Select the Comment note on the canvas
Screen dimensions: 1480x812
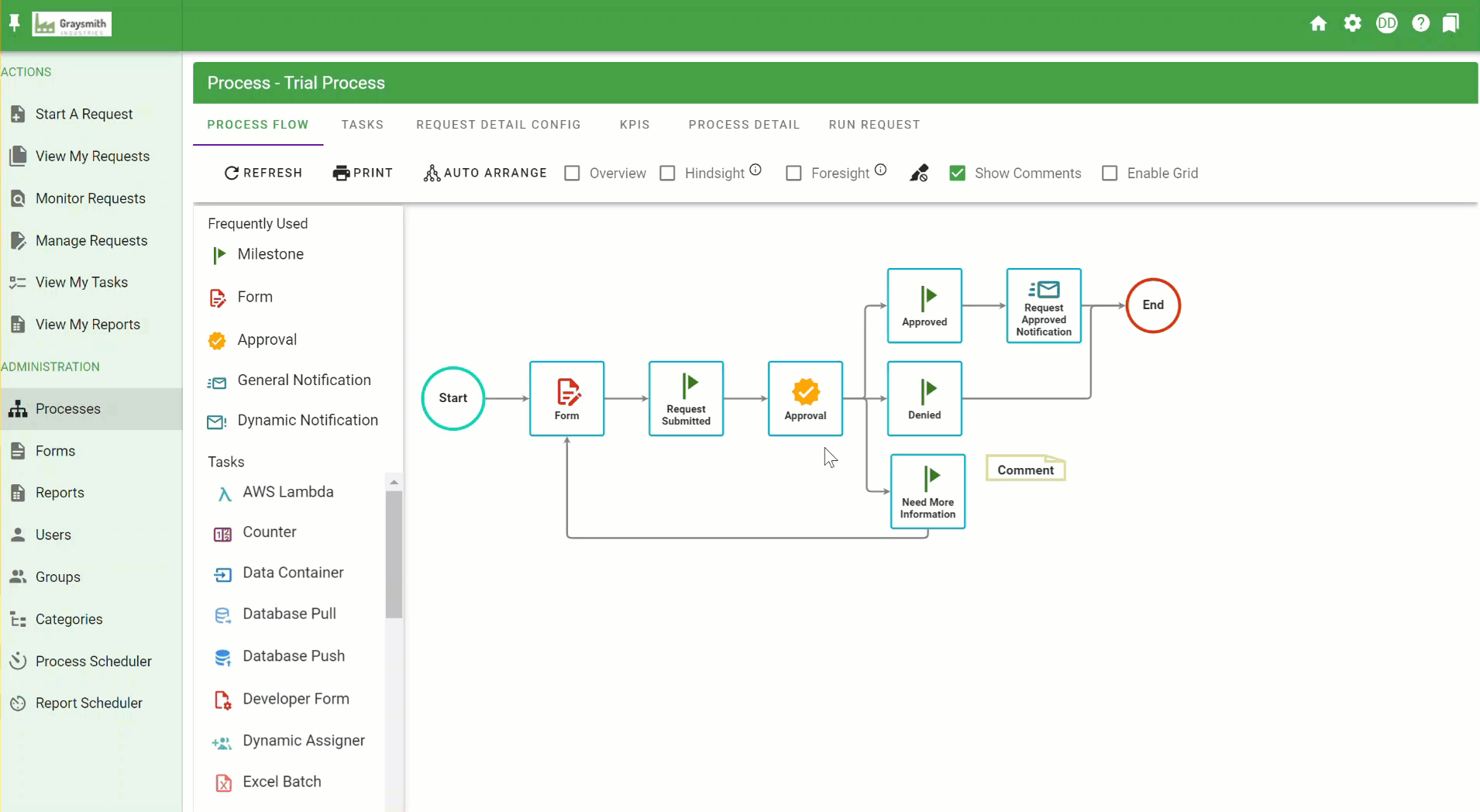click(1025, 470)
